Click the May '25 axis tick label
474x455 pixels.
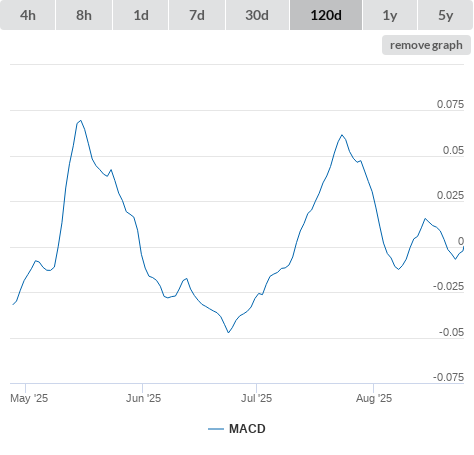[x=29, y=398]
